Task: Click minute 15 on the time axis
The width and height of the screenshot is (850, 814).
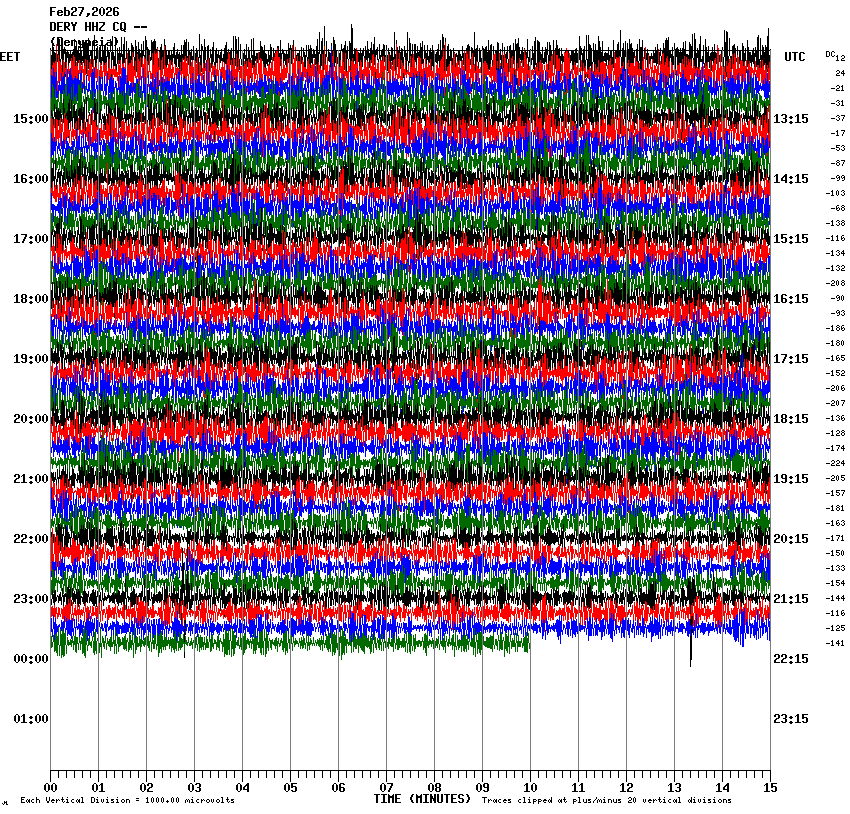Action: point(770,788)
